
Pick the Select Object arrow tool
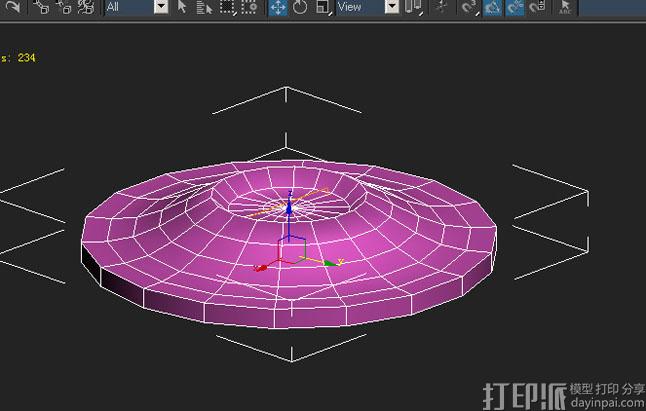click(x=183, y=7)
